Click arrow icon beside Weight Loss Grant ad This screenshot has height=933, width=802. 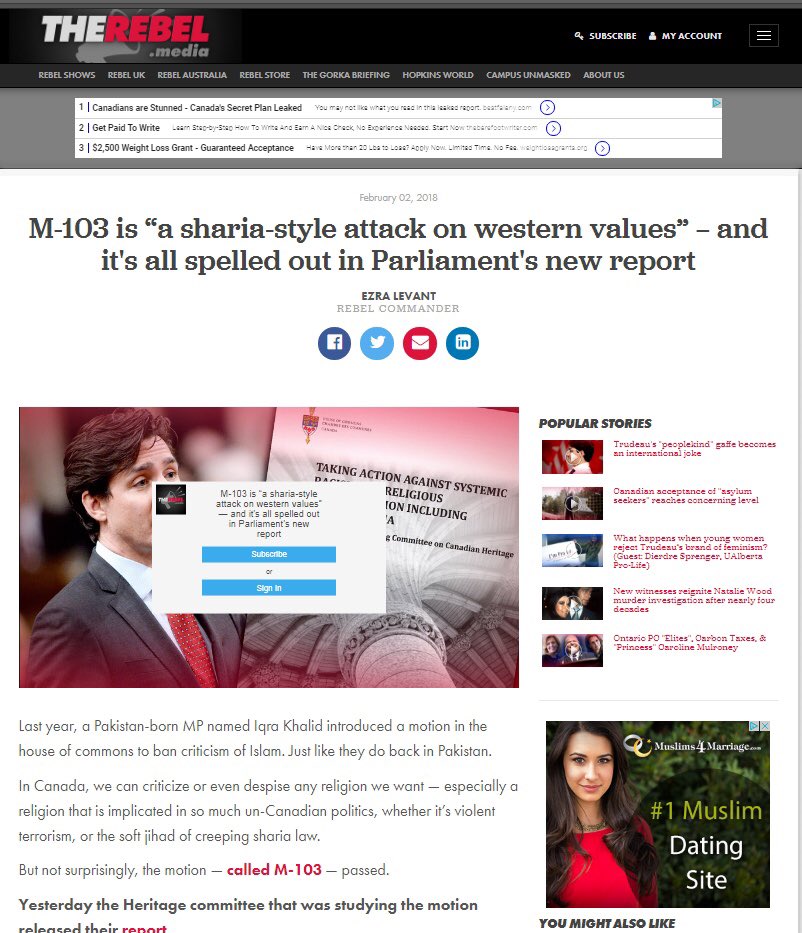(602, 148)
